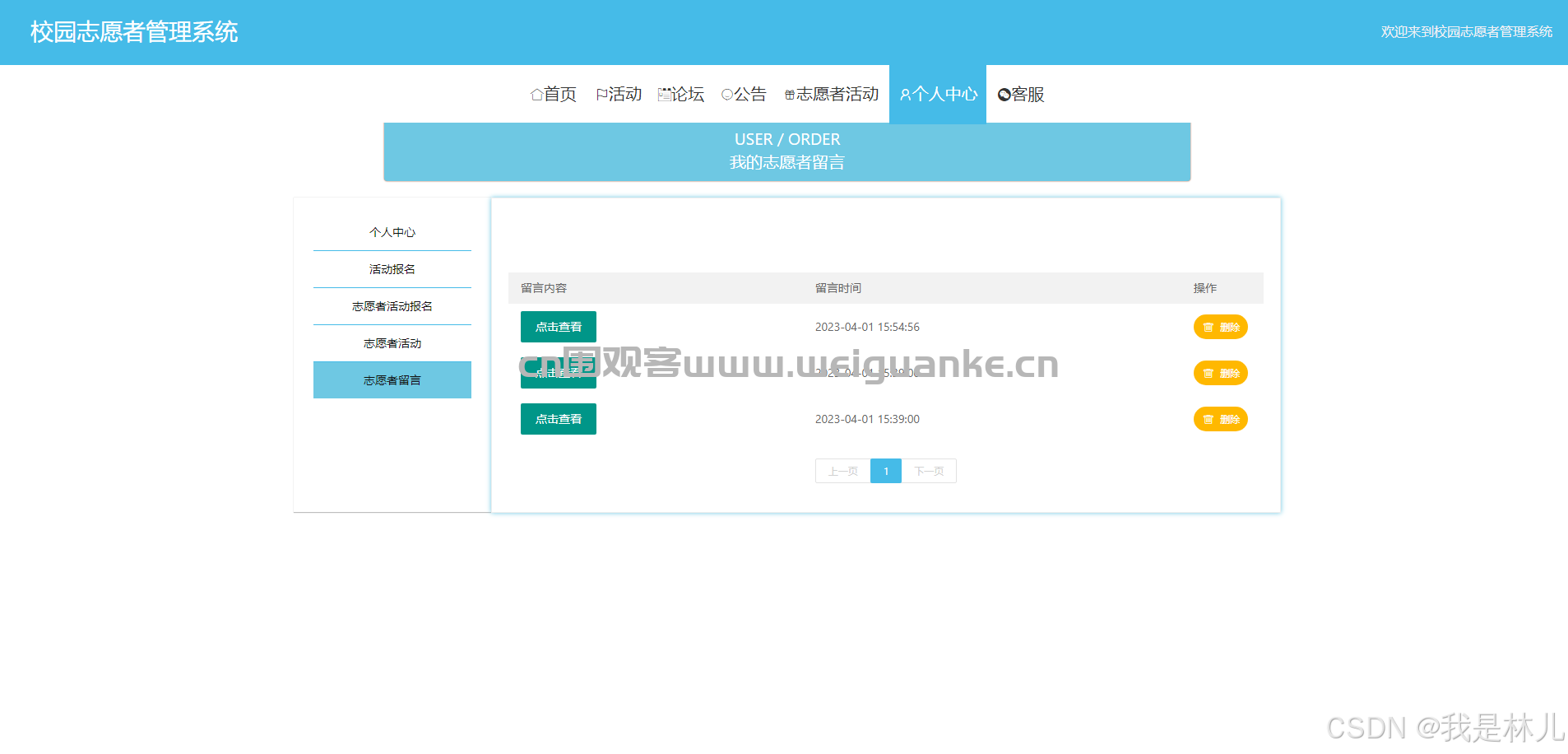The image size is (1568, 754).
Task: Click 点击查看 for the 15:54:56 message
Action: (x=559, y=327)
